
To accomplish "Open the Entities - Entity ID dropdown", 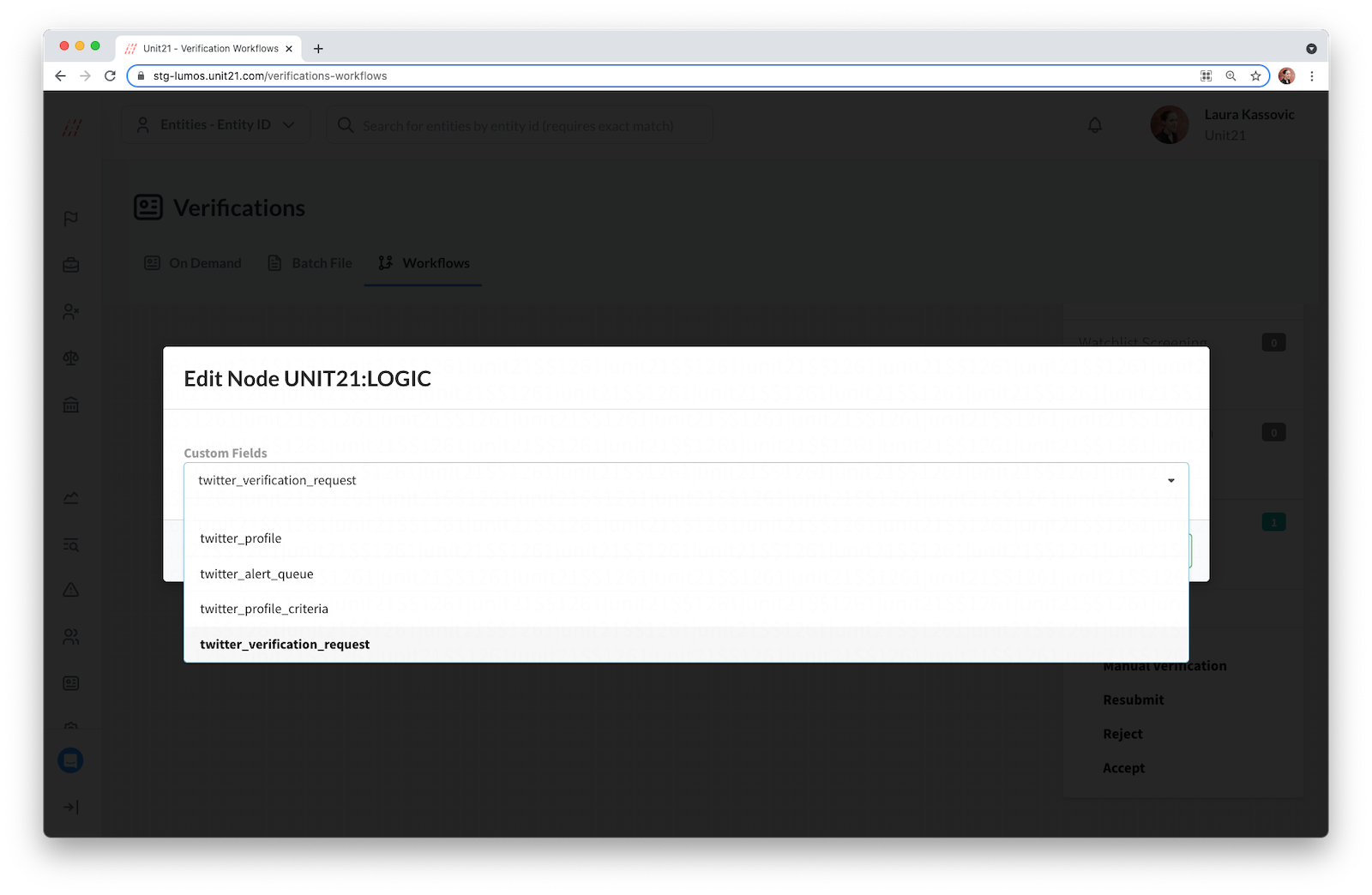I will [x=215, y=125].
